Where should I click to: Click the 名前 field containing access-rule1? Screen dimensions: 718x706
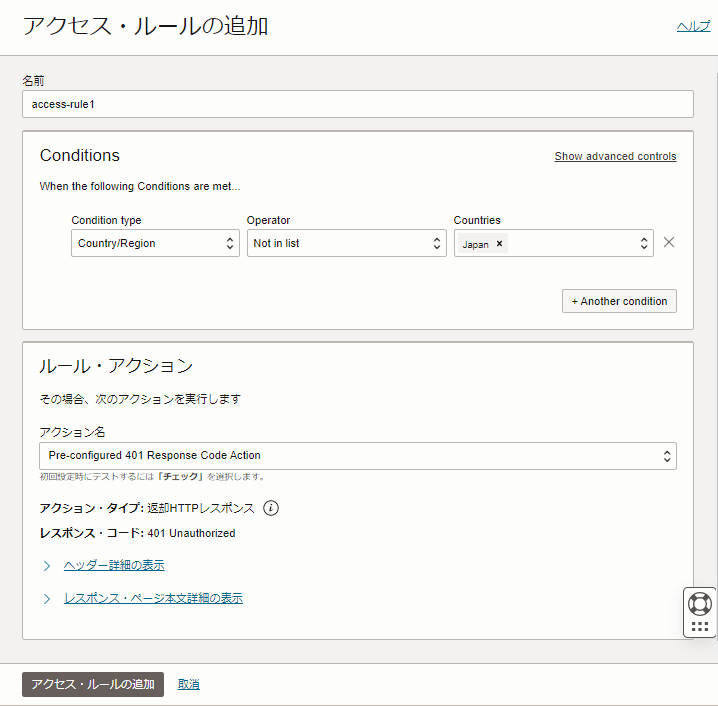[357, 104]
